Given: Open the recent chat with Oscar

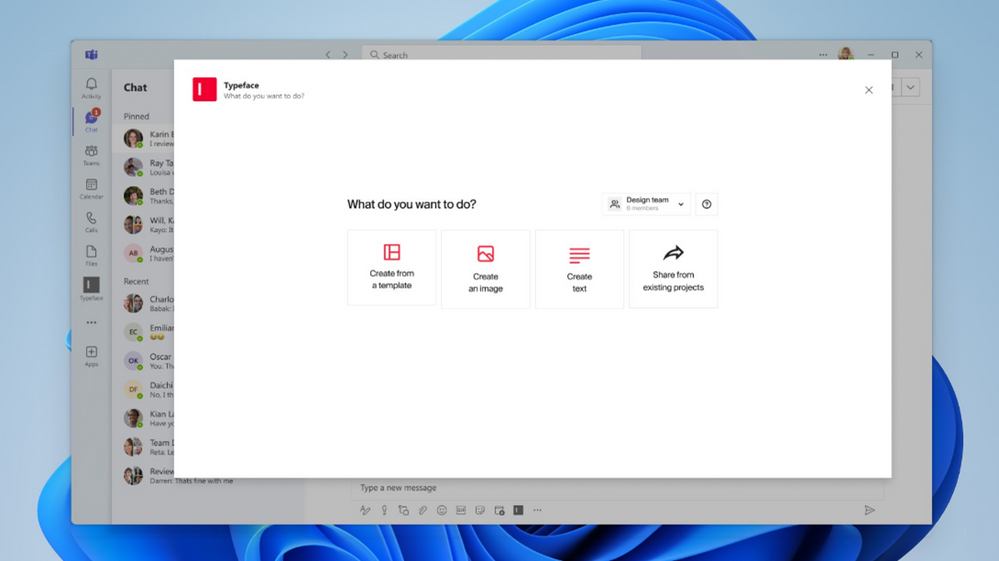Looking at the screenshot, I should (144, 360).
